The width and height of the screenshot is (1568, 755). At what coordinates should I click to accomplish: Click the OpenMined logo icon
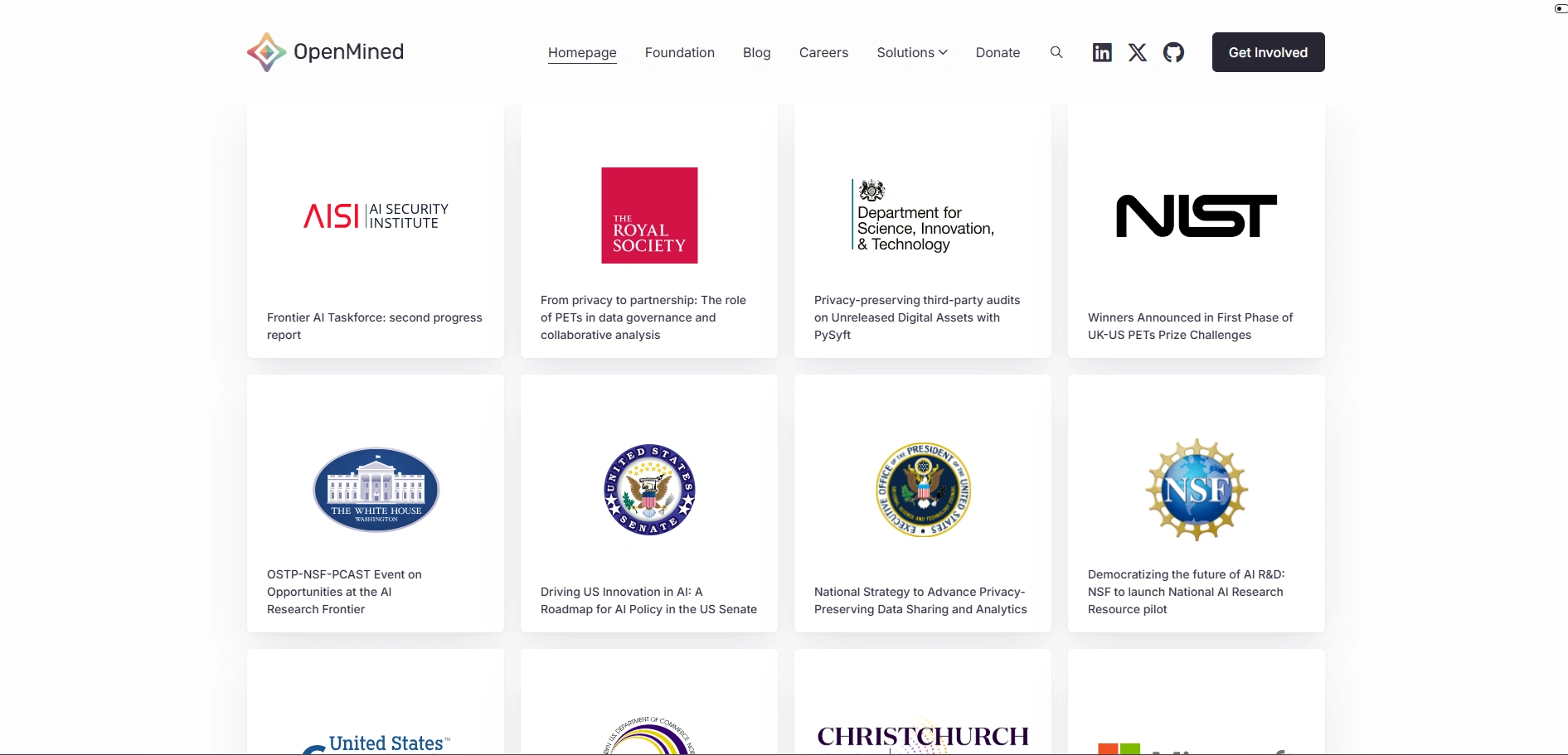[266, 52]
